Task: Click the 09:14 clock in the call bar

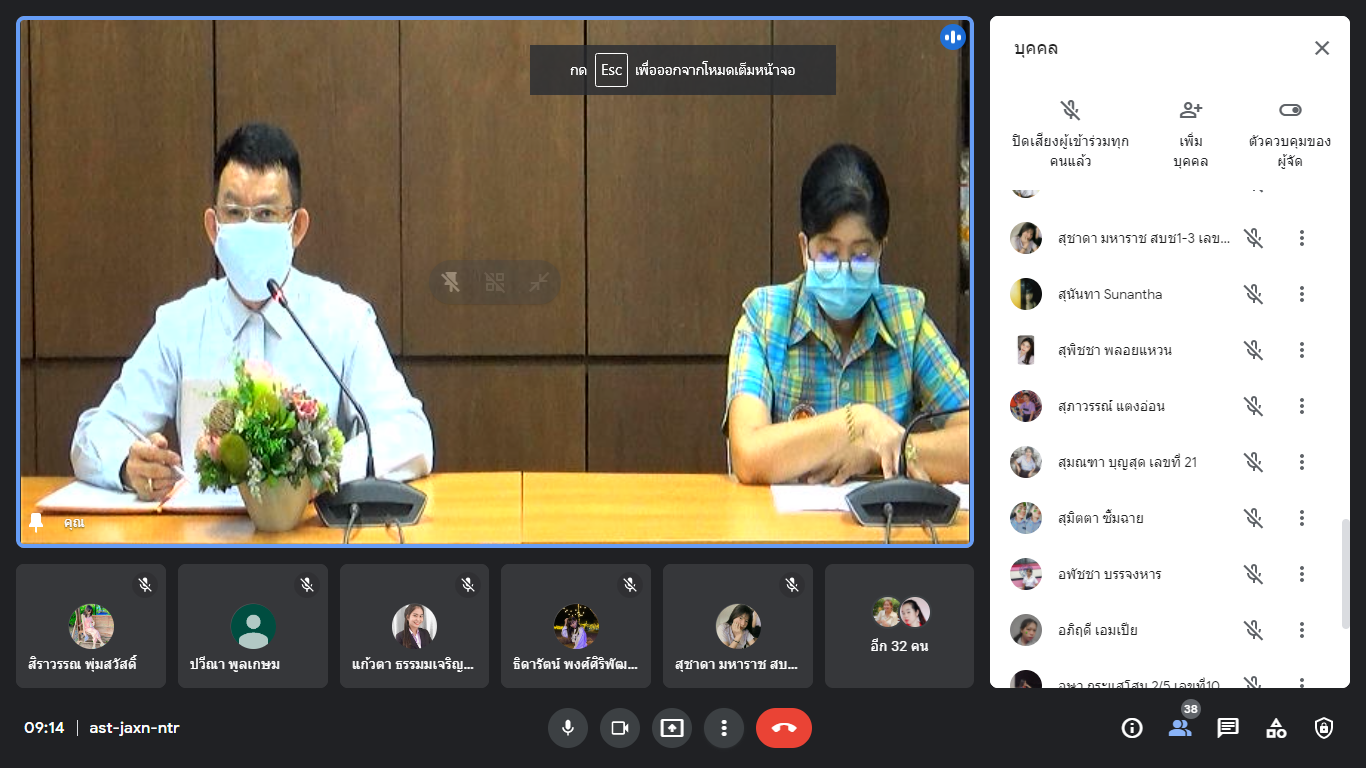Action: (44, 728)
